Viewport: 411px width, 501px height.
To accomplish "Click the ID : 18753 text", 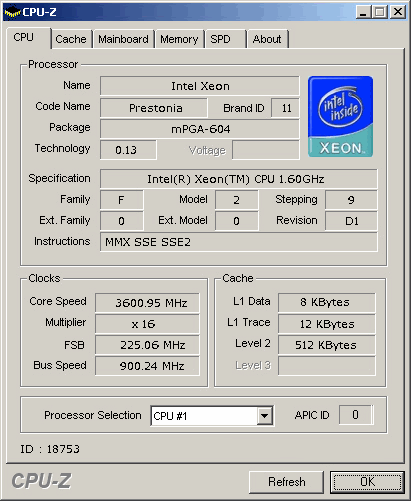I will coord(50,449).
